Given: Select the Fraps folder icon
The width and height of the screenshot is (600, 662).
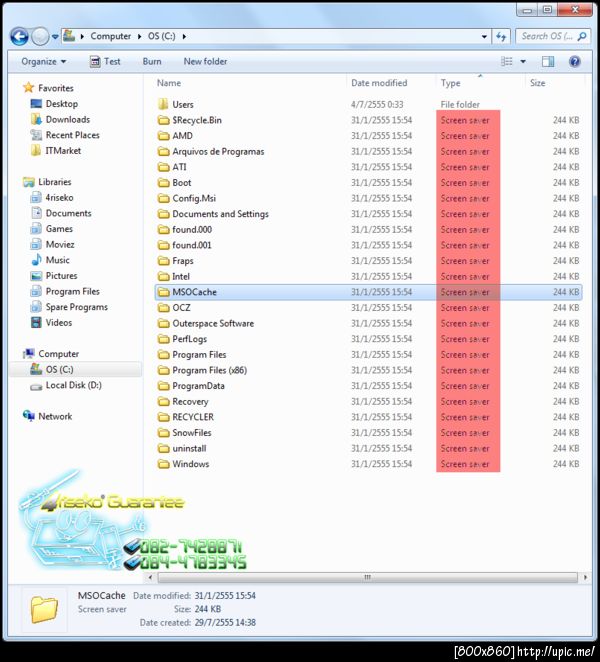Looking at the screenshot, I should click(163, 261).
